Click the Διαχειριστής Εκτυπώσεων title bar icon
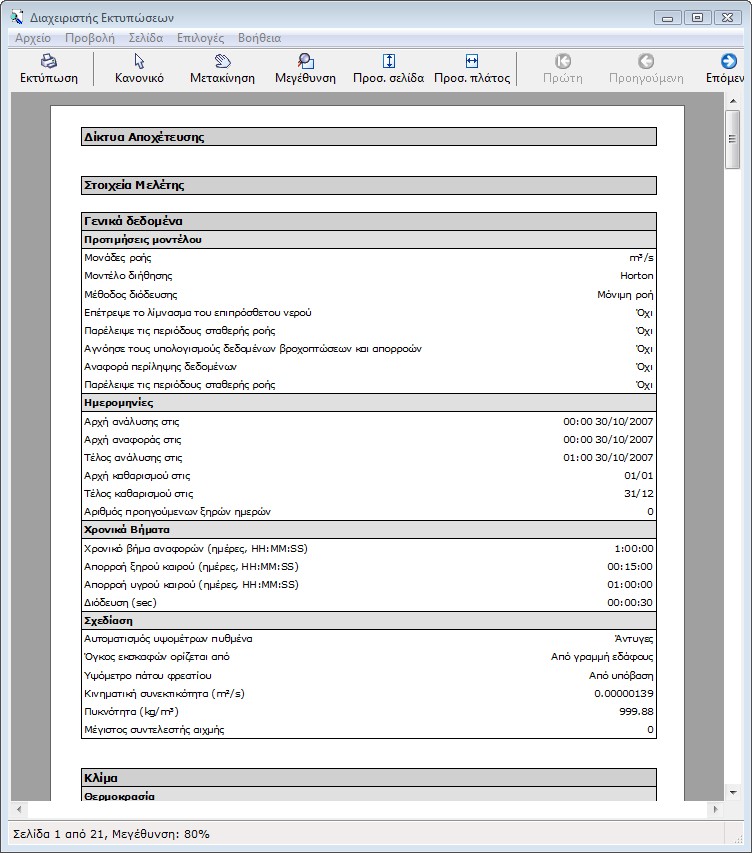 click(14, 16)
